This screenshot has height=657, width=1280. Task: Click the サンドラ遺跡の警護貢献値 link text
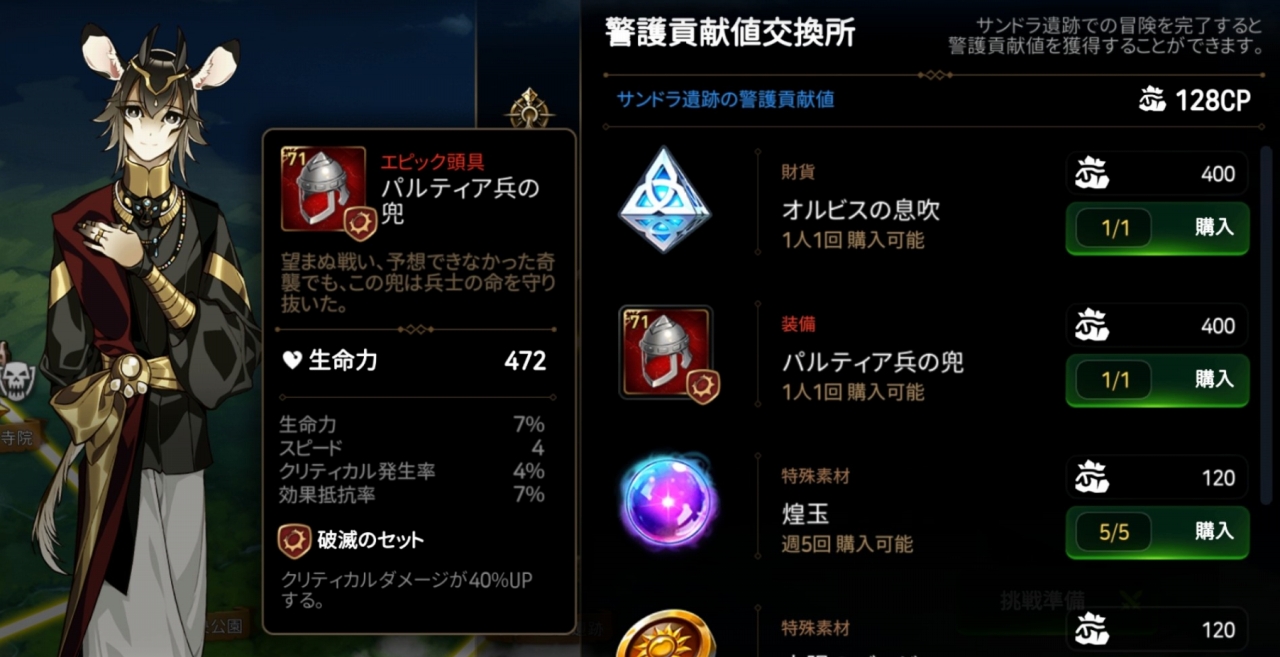[726, 99]
